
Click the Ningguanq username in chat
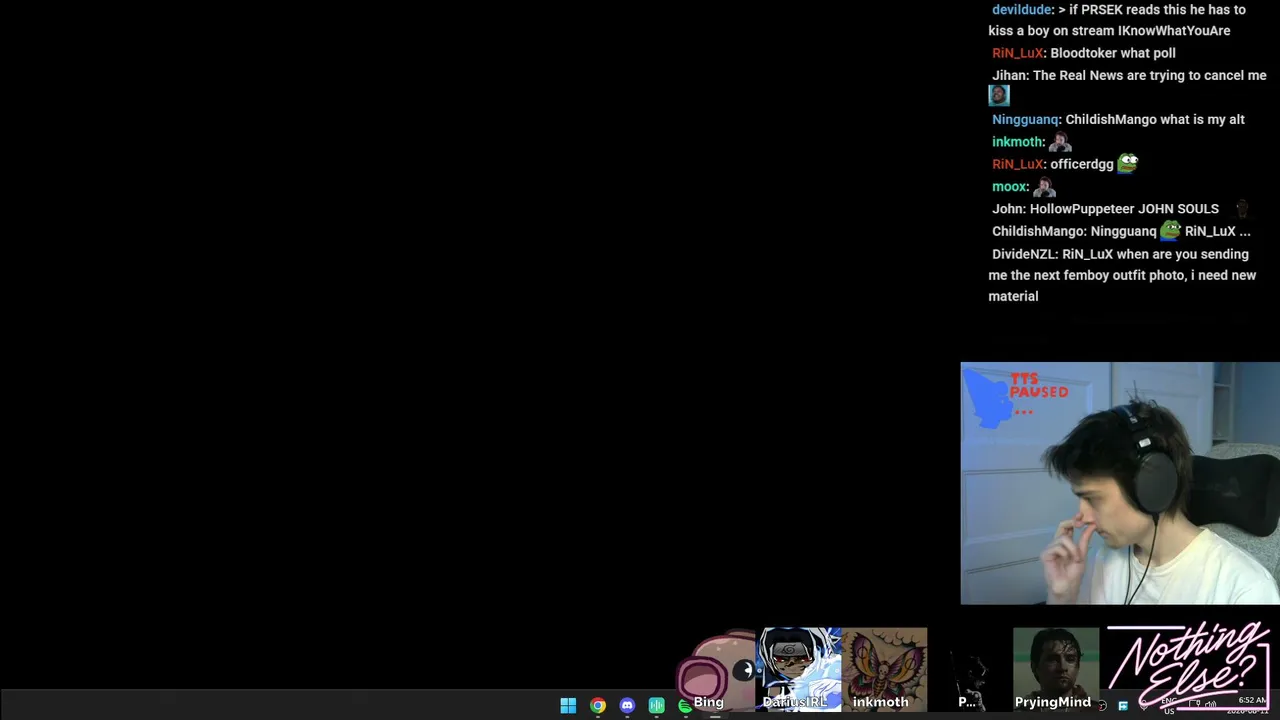pyautogui.click(x=1025, y=119)
